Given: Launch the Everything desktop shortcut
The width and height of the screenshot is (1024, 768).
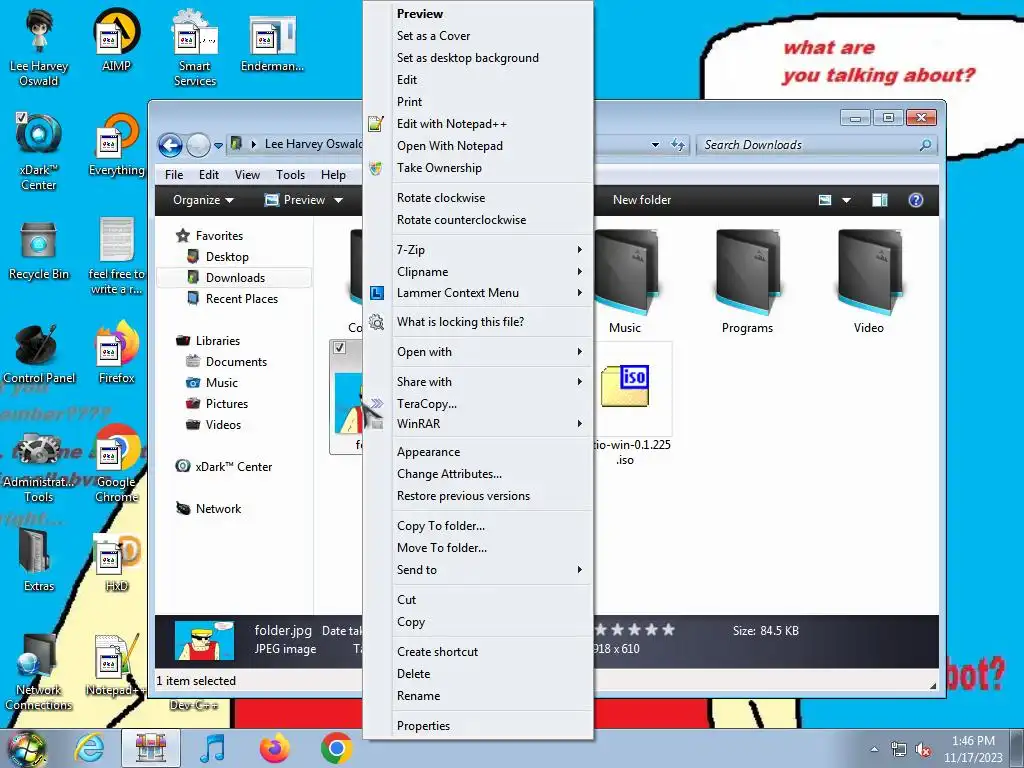Looking at the screenshot, I should click(116, 144).
